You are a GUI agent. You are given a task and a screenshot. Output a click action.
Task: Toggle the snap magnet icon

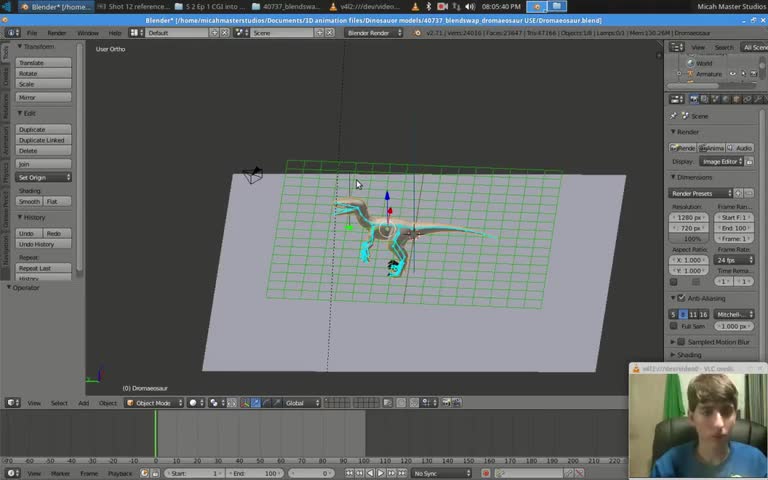[414, 403]
